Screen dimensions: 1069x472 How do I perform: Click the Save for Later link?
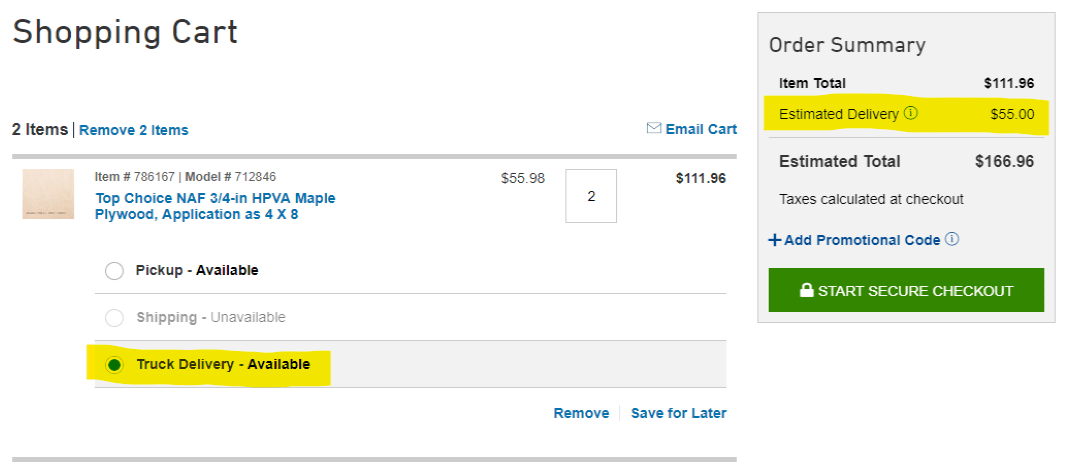pyautogui.click(x=678, y=413)
